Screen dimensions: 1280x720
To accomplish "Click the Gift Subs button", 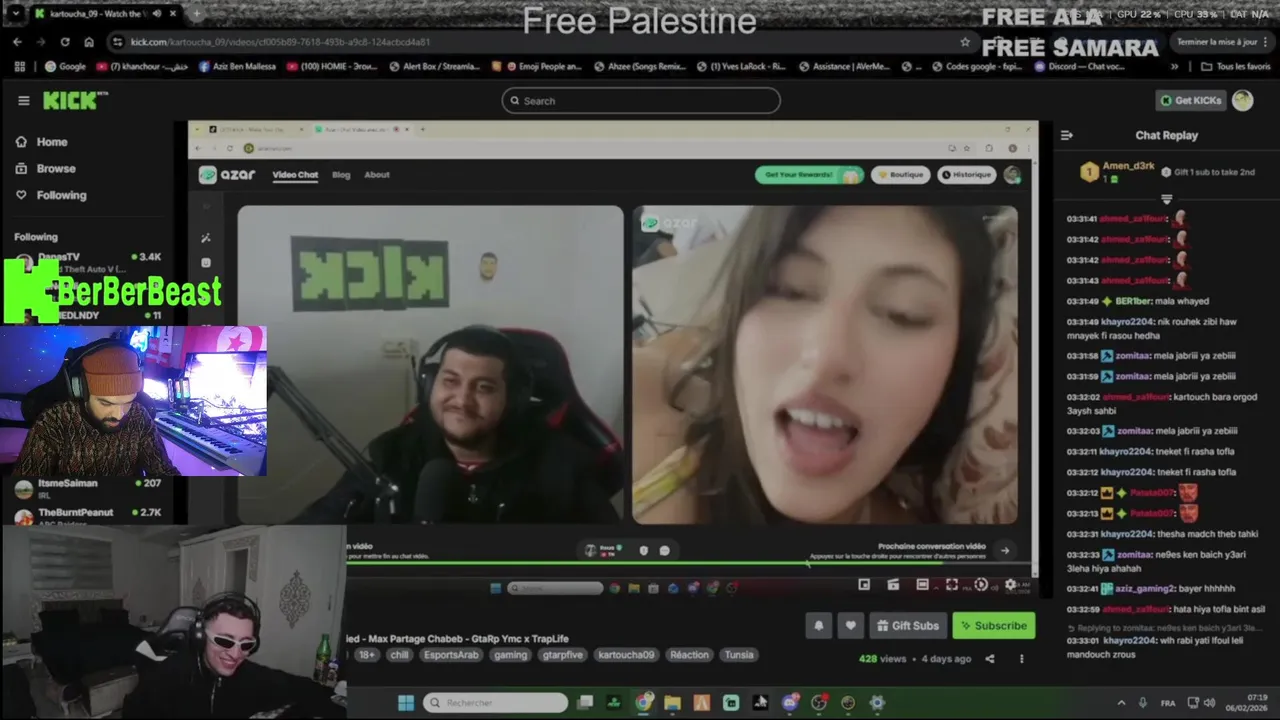I will click(x=907, y=626).
